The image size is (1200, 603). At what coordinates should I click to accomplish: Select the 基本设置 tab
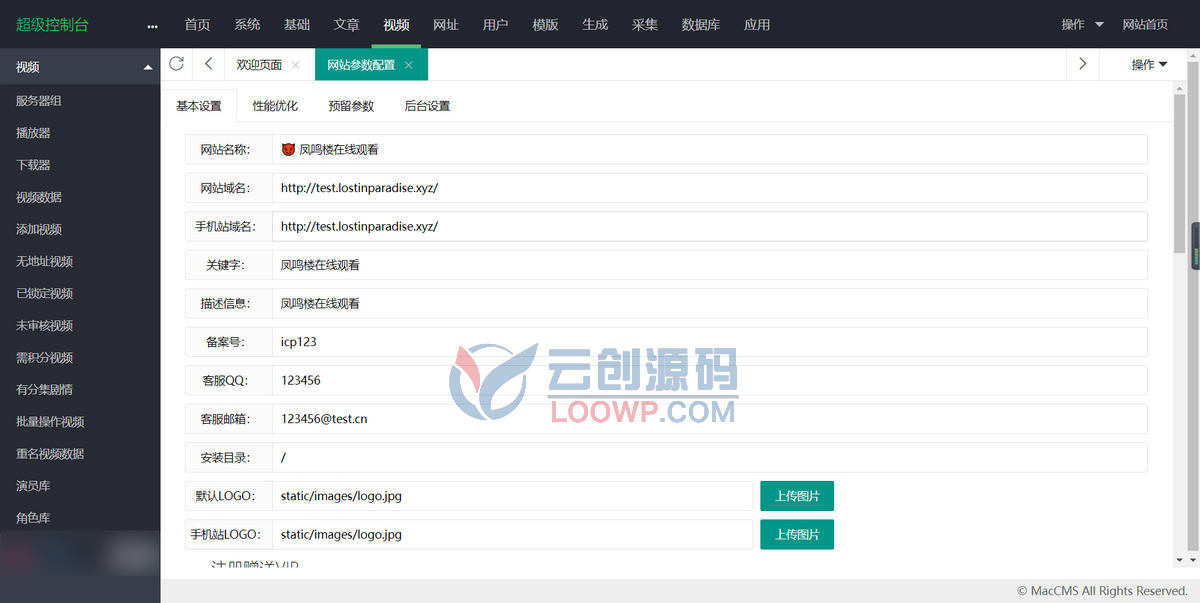click(199, 105)
